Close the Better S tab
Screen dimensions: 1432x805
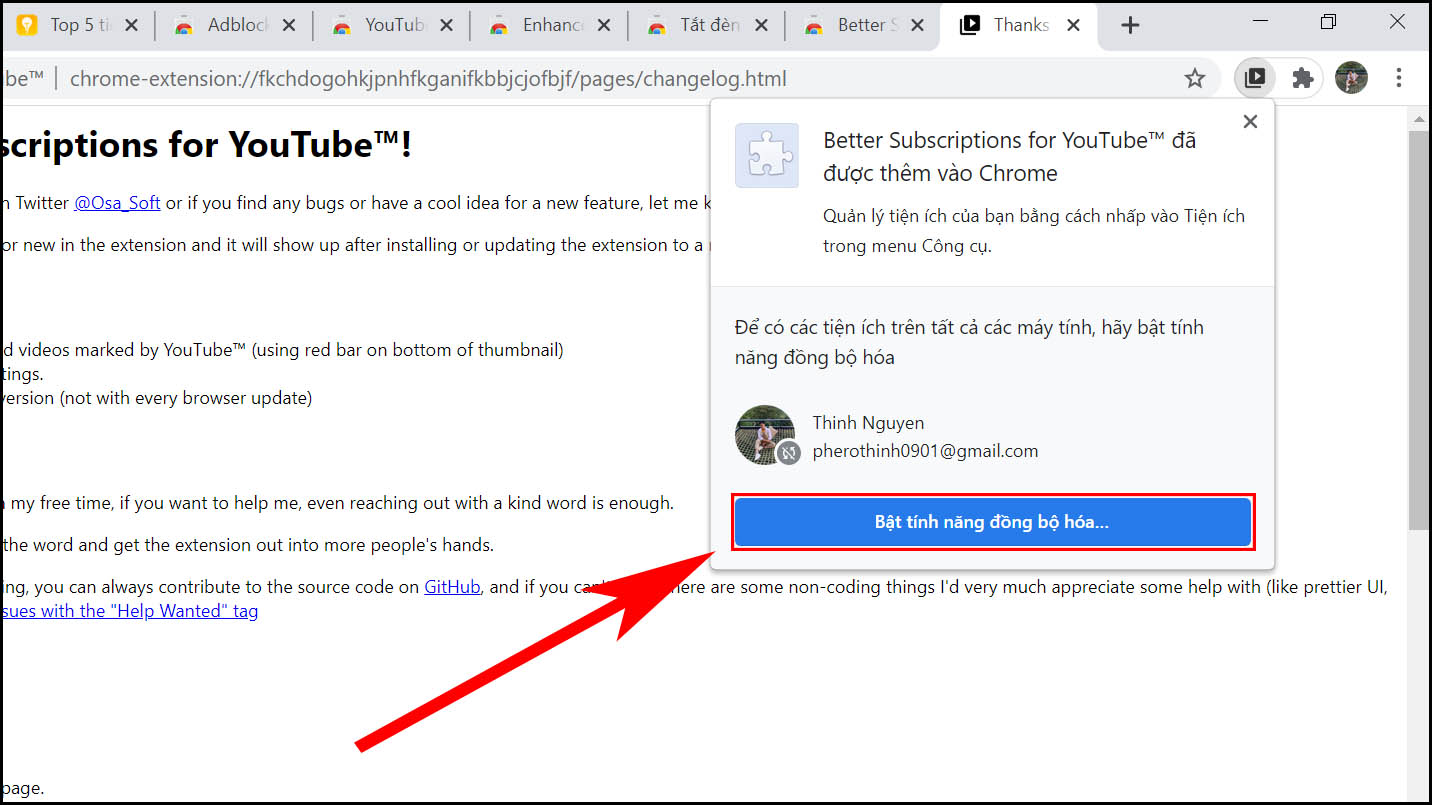coord(918,26)
